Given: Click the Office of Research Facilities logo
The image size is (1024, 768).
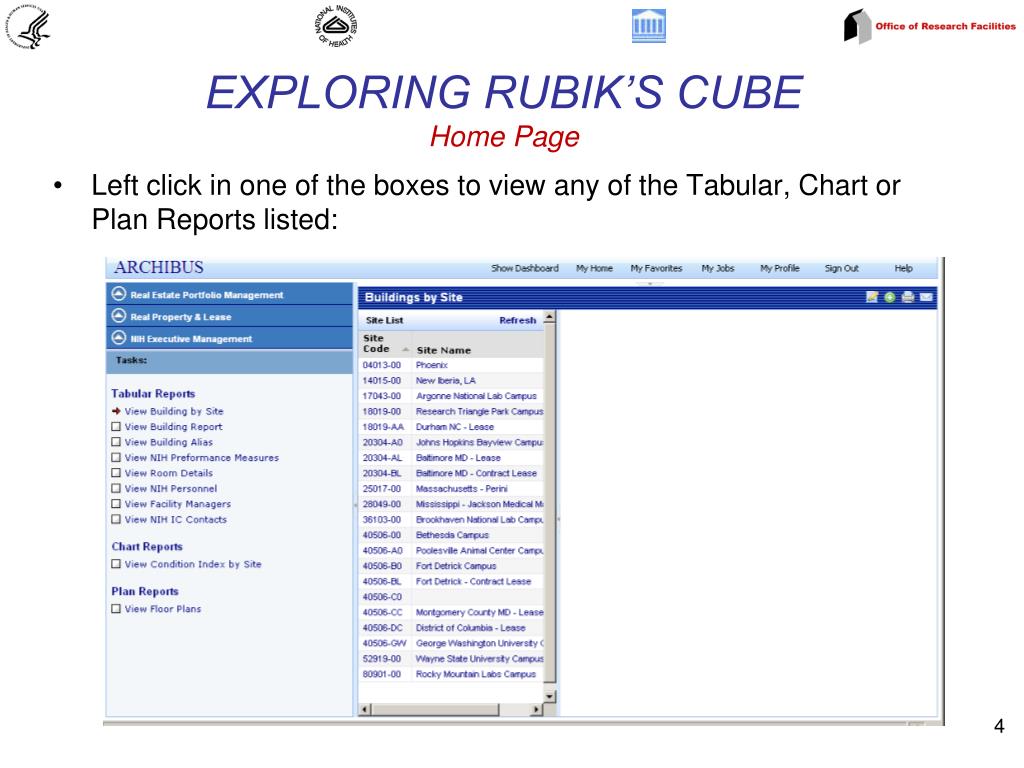Looking at the screenshot, I should pos(929,26).
